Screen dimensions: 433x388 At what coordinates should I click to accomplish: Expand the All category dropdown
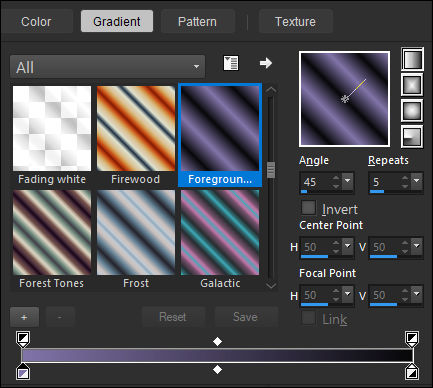[x=107, y=67]
